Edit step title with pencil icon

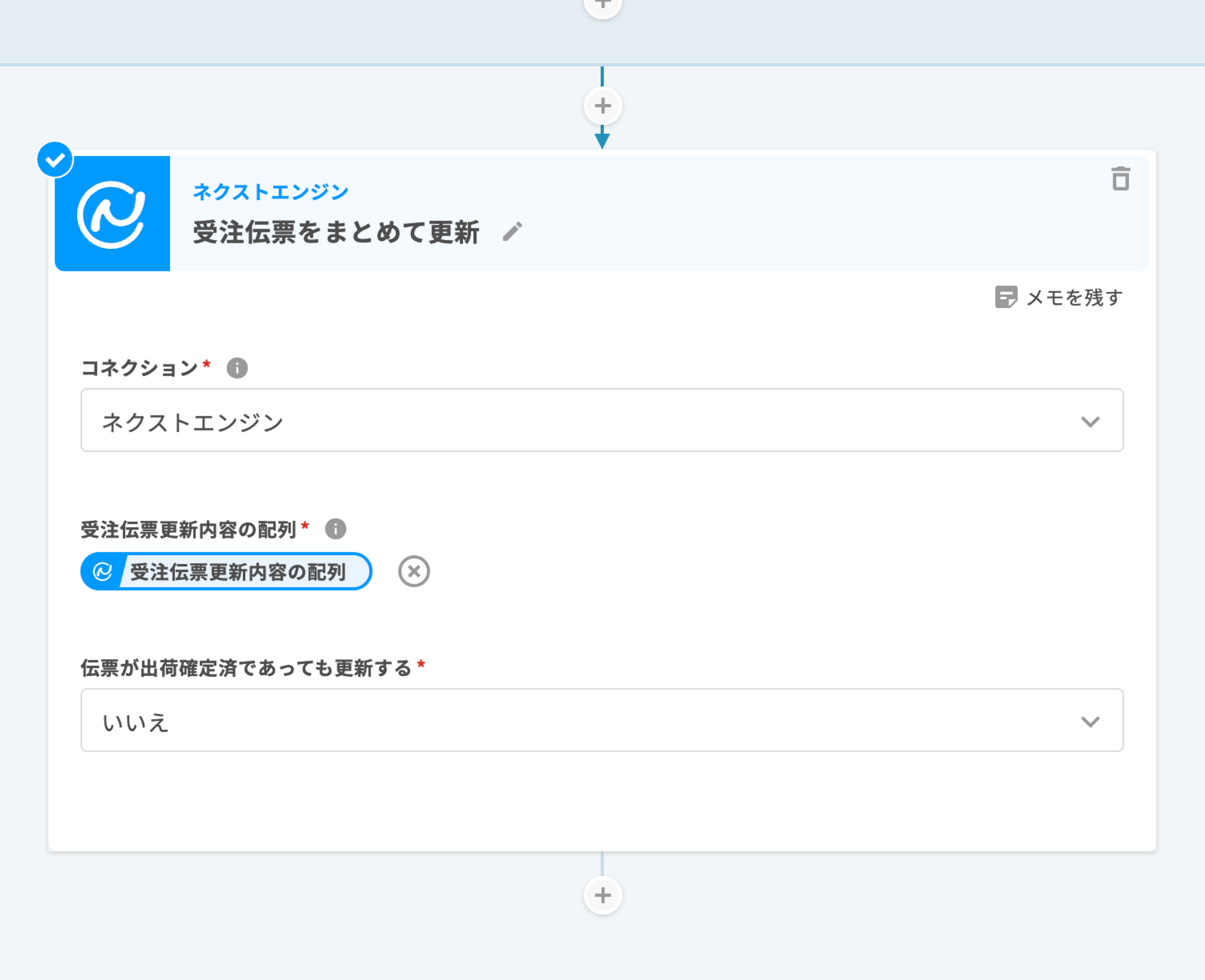pyautogui.click(x=513, y=231)
